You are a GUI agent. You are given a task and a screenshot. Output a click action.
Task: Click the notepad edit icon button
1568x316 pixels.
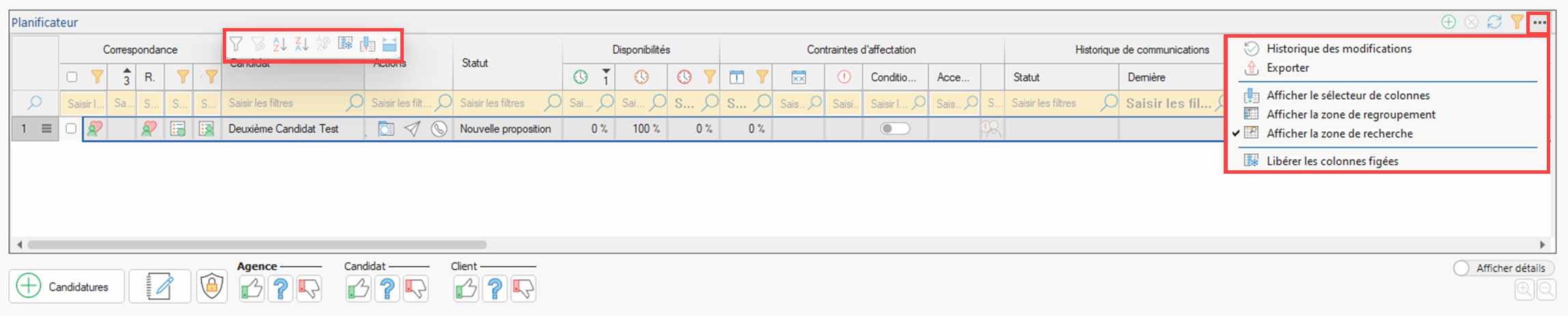tap(160, 286)
